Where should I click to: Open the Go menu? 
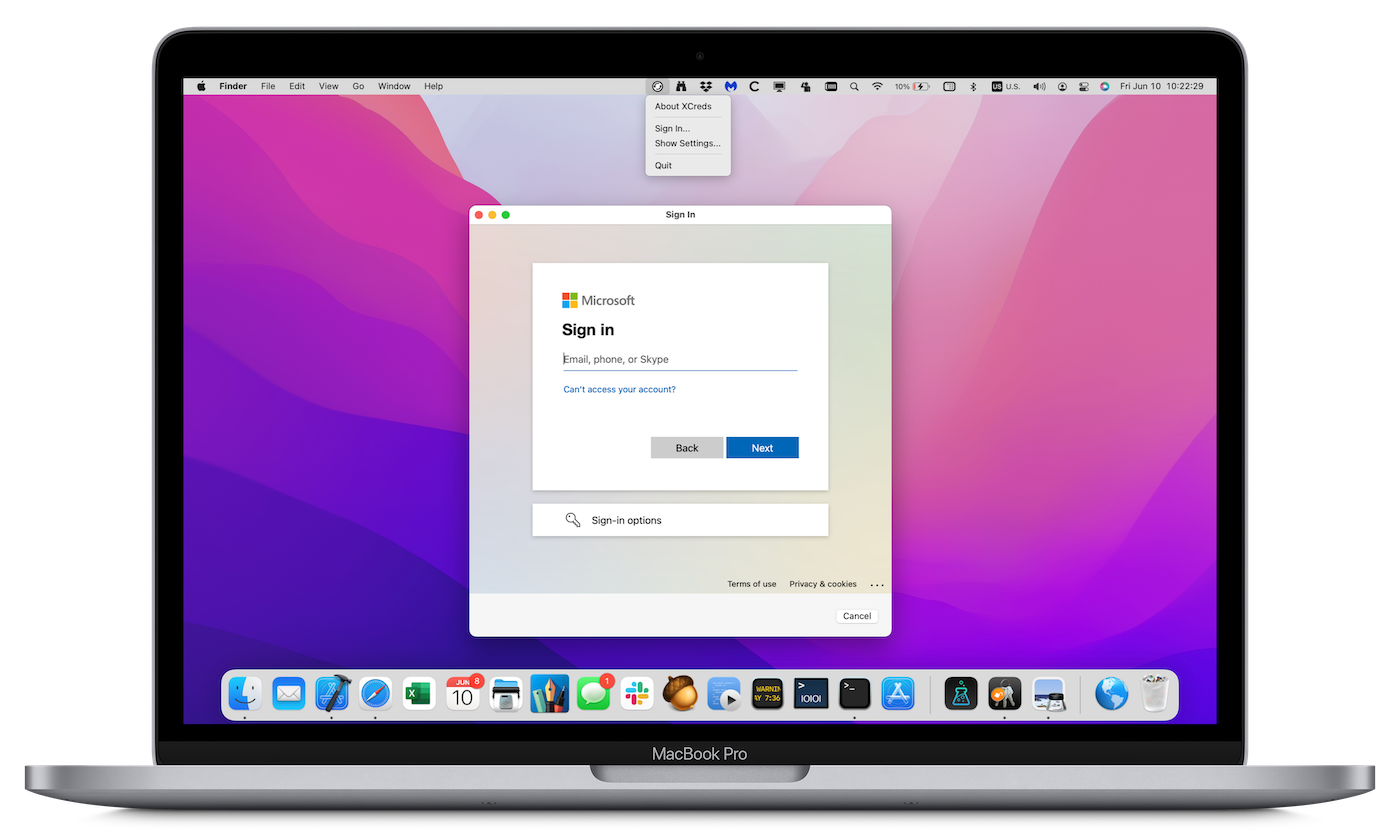[x=358, y=87]
